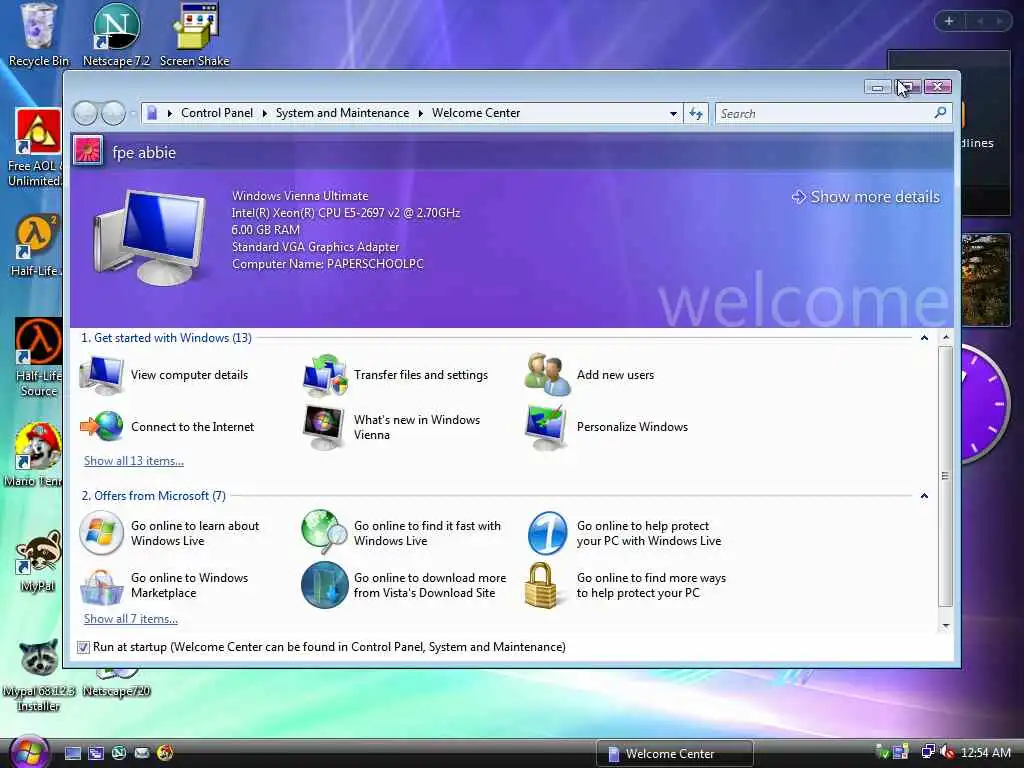Collapse Offers from Microsoft section

[x=924, y=496]
